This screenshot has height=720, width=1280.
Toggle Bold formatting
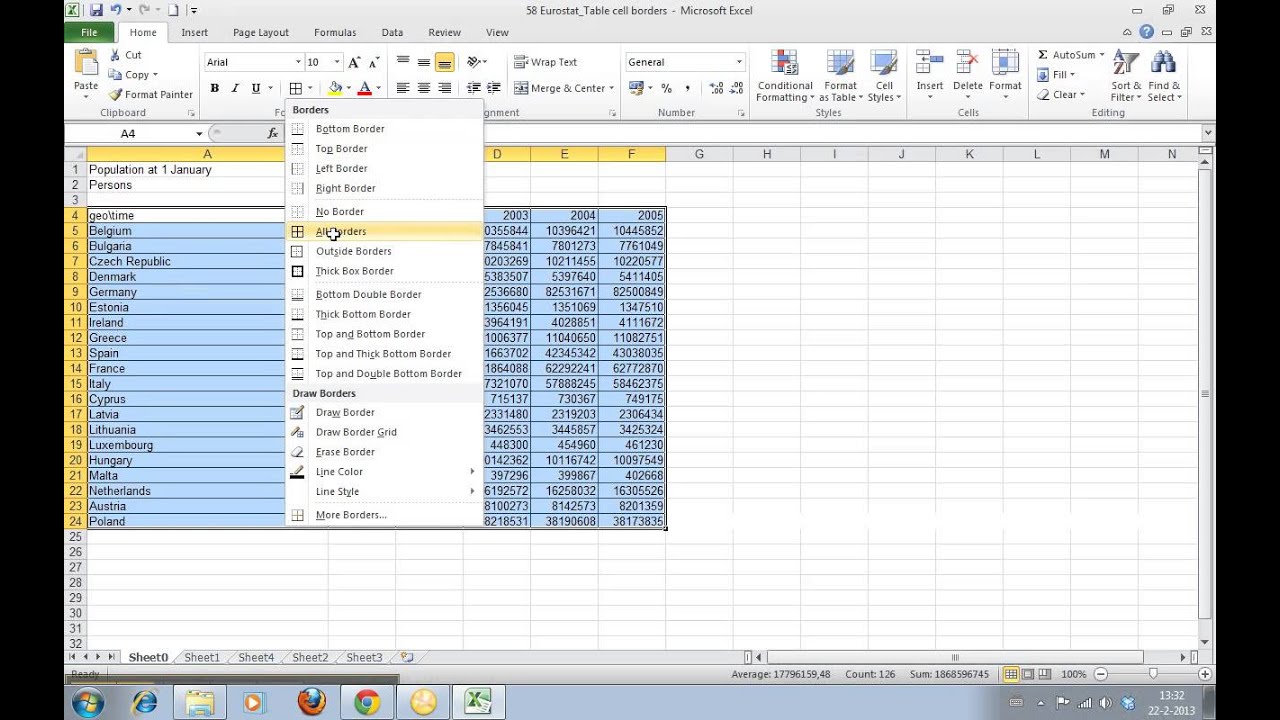[x=214, y=88]
